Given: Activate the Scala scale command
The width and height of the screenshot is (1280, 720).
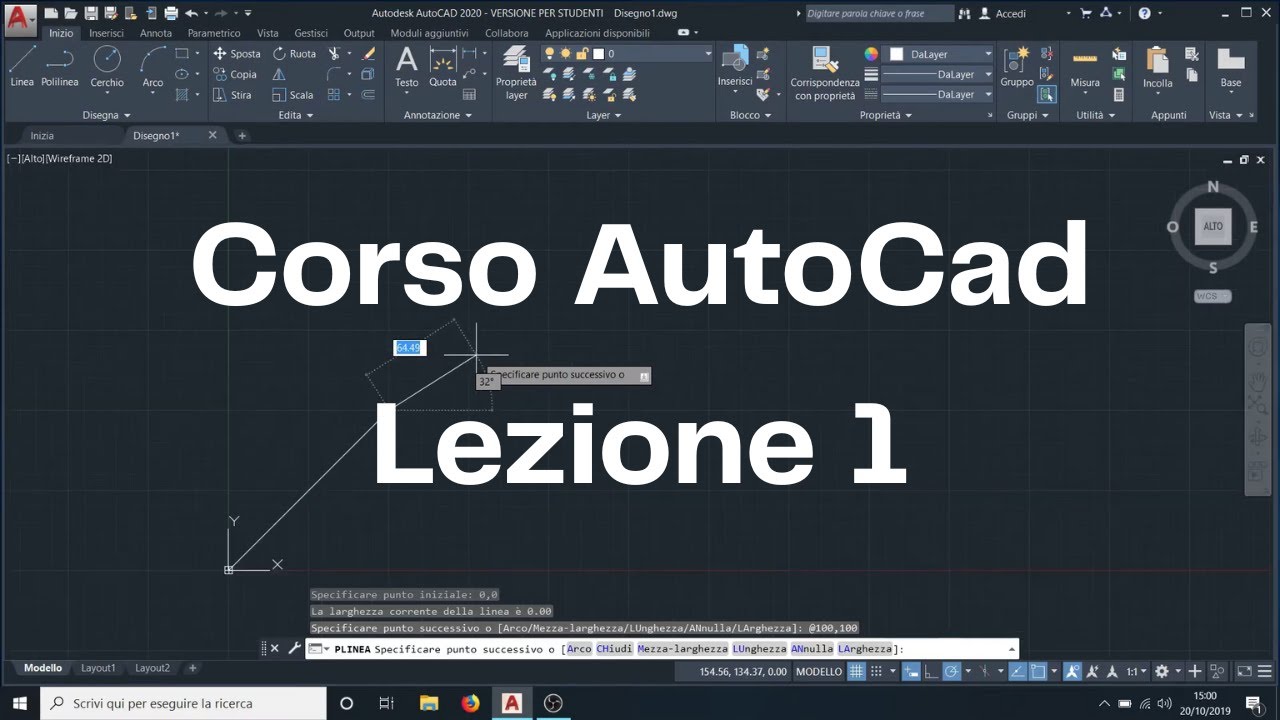Looking at the screenshot, I should (293, 95).
